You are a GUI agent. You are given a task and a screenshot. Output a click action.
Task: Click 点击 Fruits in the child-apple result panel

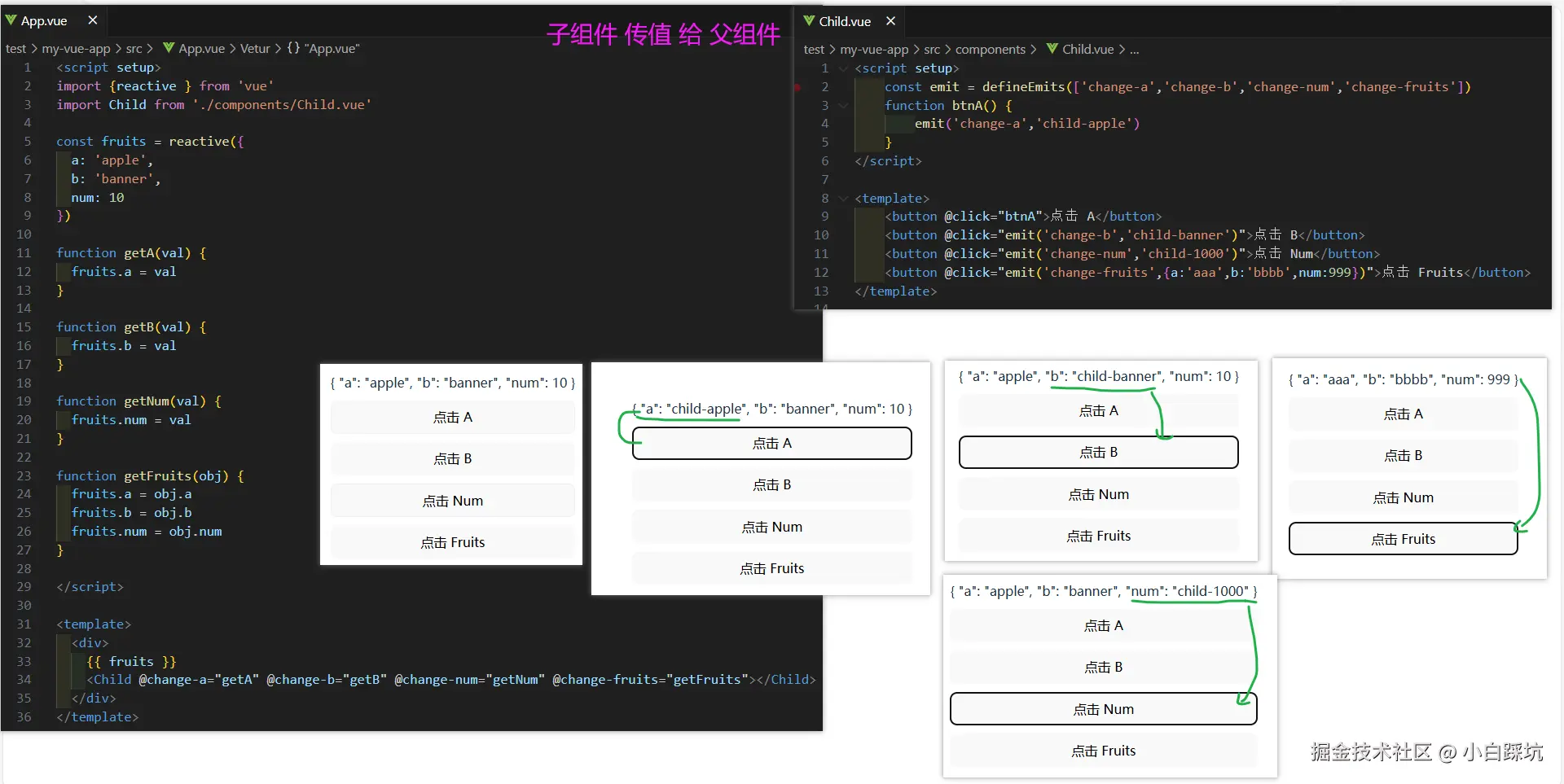[772, 569]
